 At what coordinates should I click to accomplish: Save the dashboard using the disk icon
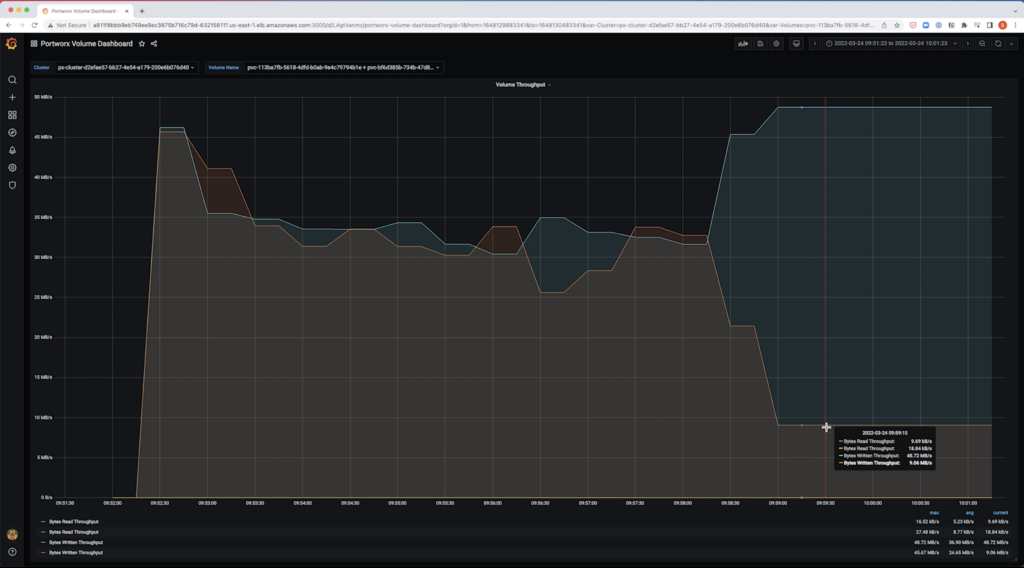tap(760, 44)
